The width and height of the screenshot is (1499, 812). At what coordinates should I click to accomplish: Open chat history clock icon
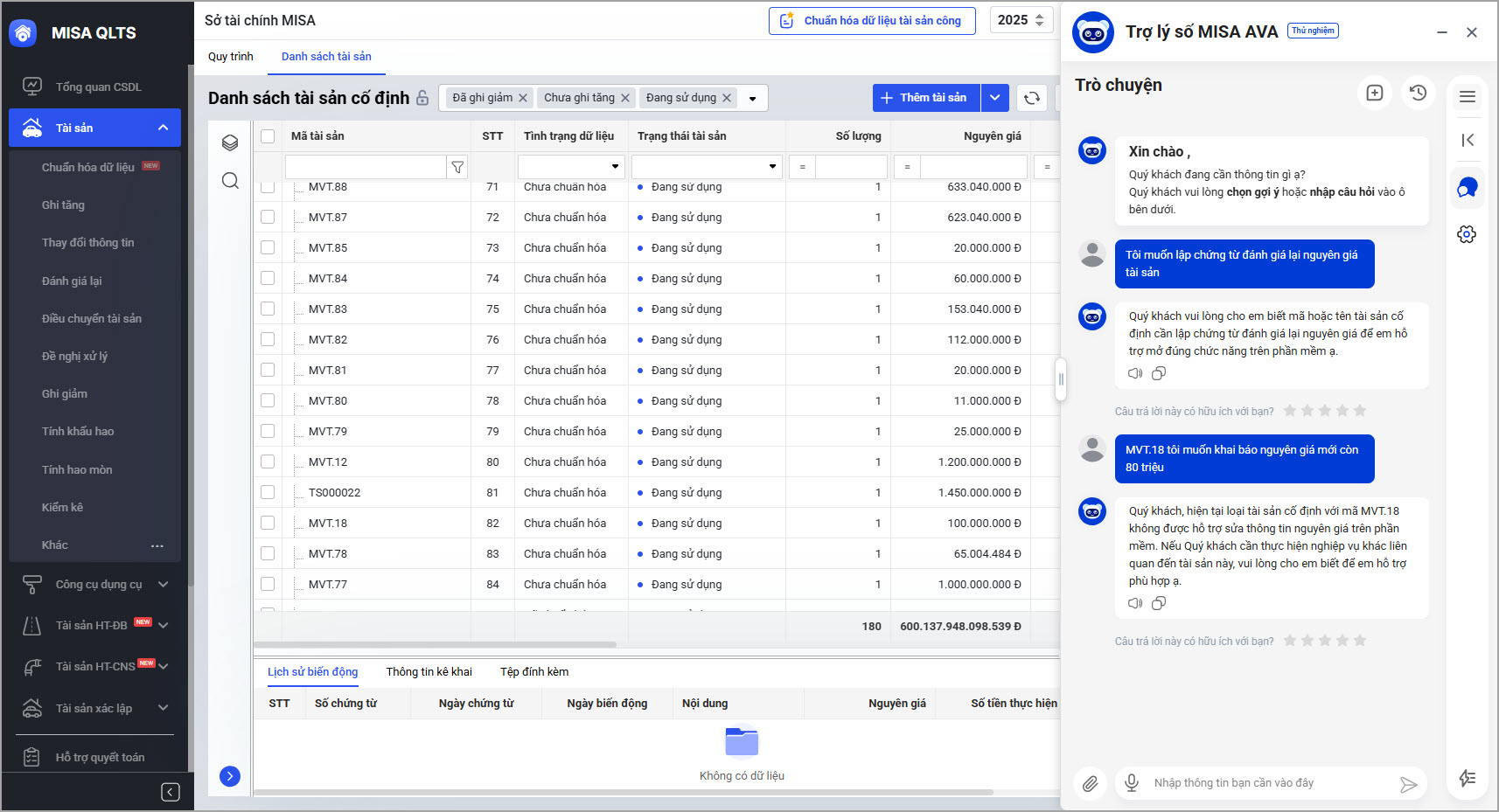(x=1419, y=93)
